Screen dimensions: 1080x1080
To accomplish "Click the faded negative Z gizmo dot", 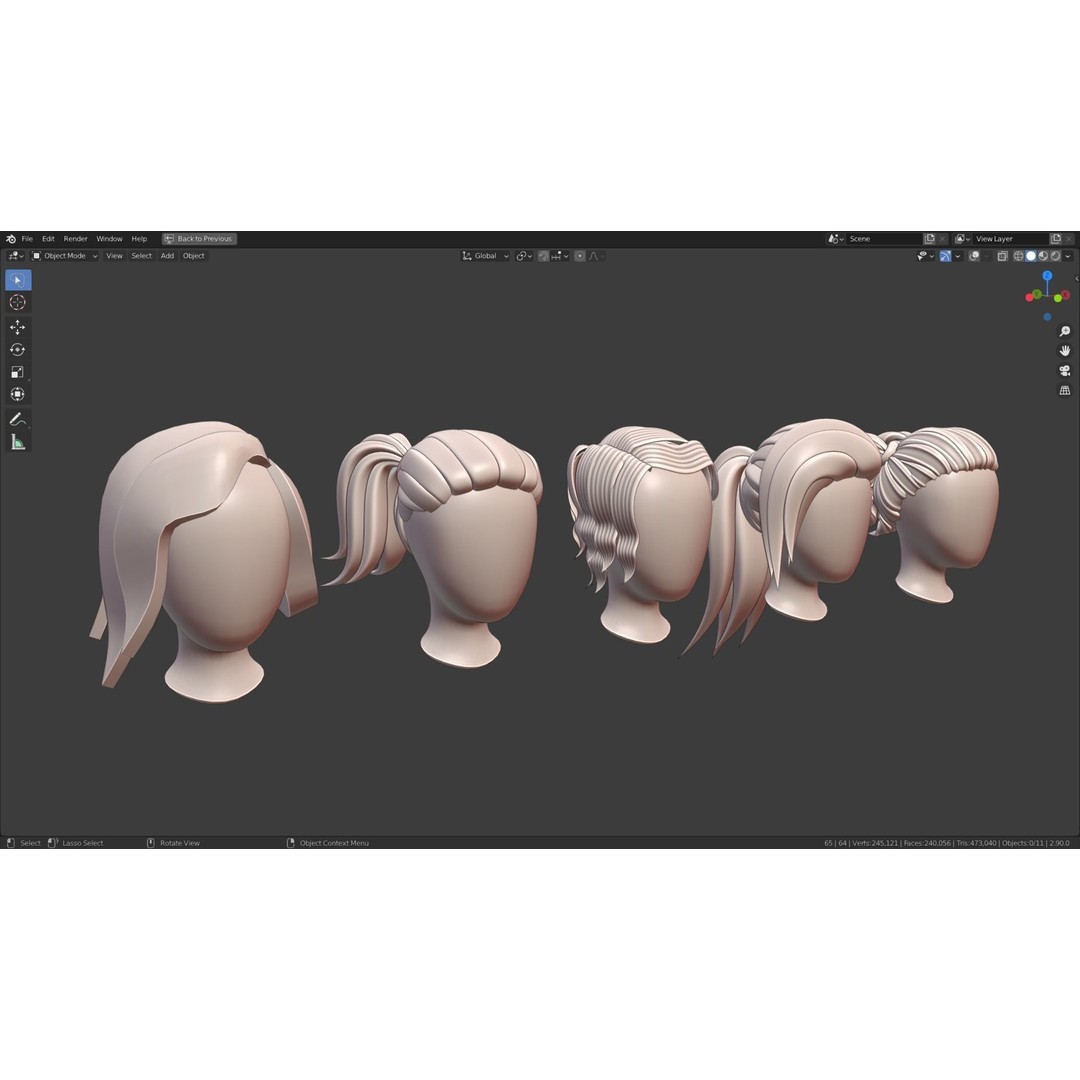I will point(1047,317).
